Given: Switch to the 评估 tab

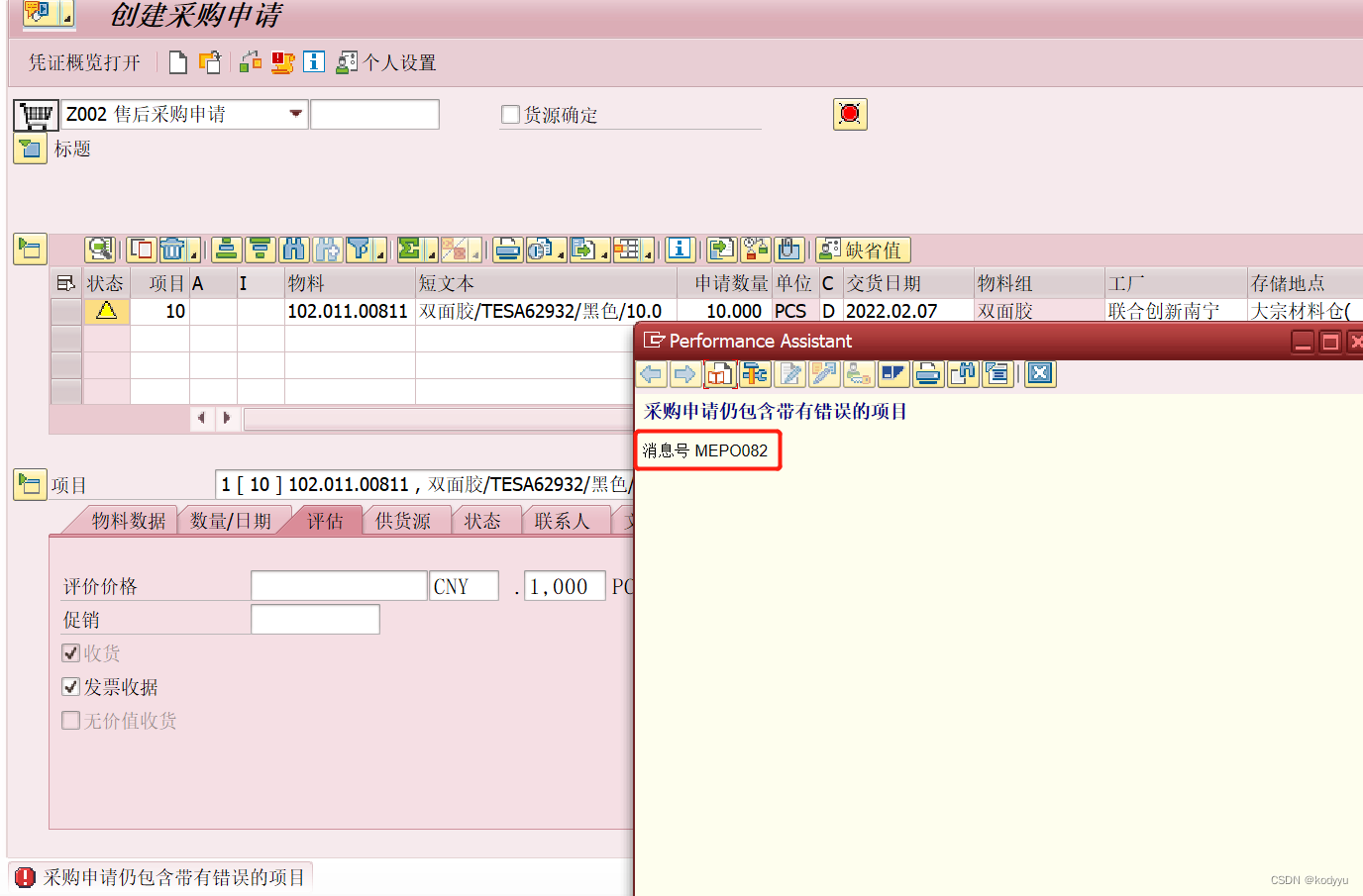Looking at the screenshot, I should (x=324, y=521).
